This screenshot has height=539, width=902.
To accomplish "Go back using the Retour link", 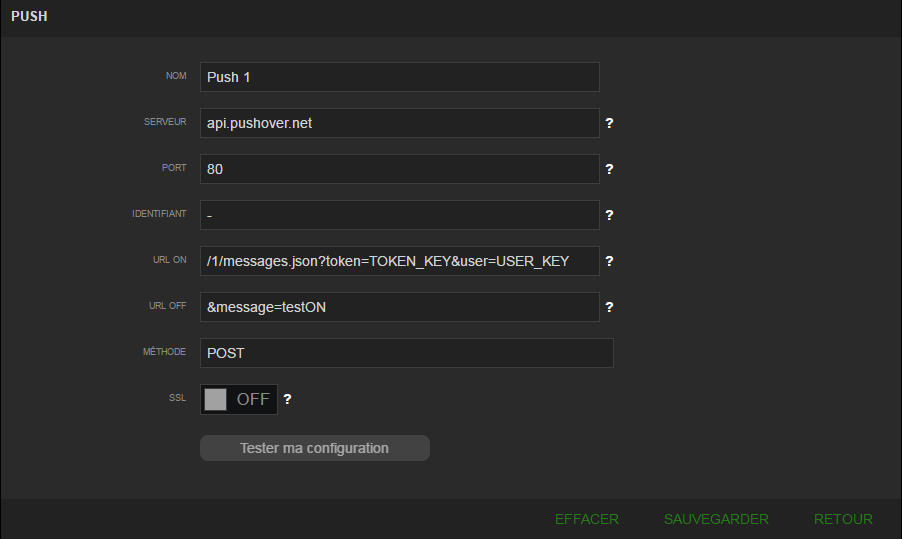I will click(843, 519).
